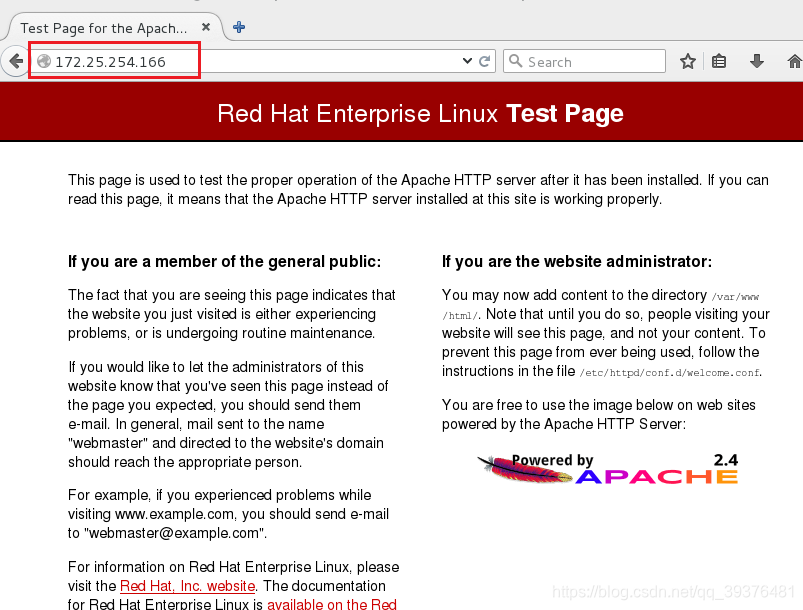
Task: Click the globe site identity icon
Action: click(x=44, y=61)
